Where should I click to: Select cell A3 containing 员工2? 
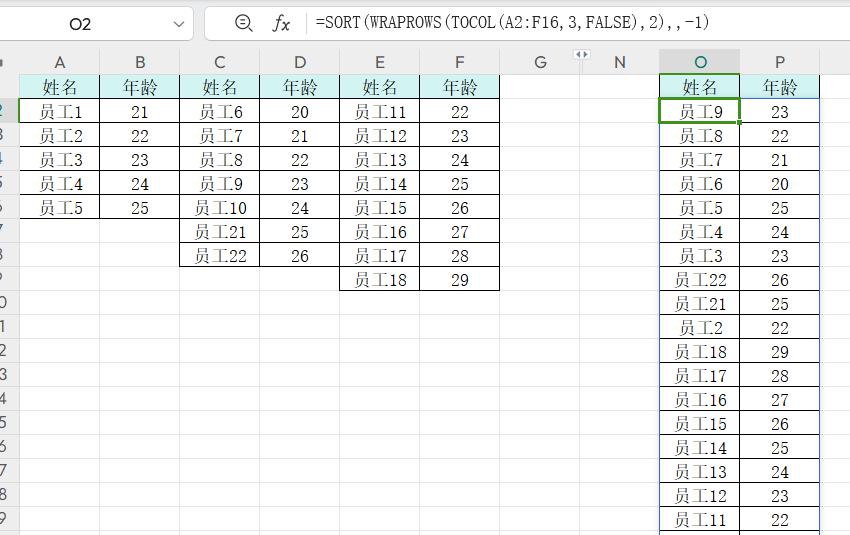click(x=60, y=136)
